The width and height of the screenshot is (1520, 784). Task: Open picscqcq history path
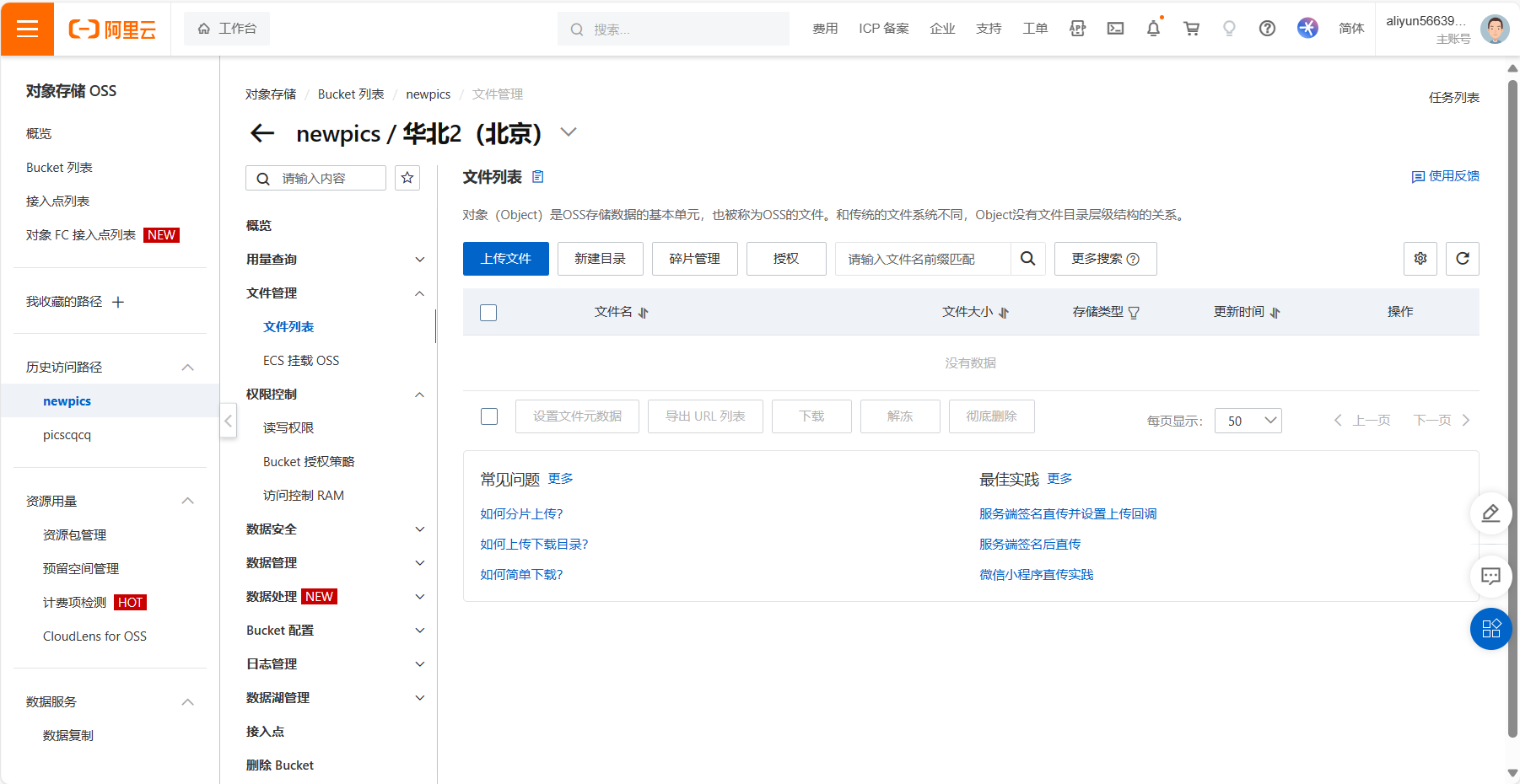pyautogui.click(x=67, y=435)
